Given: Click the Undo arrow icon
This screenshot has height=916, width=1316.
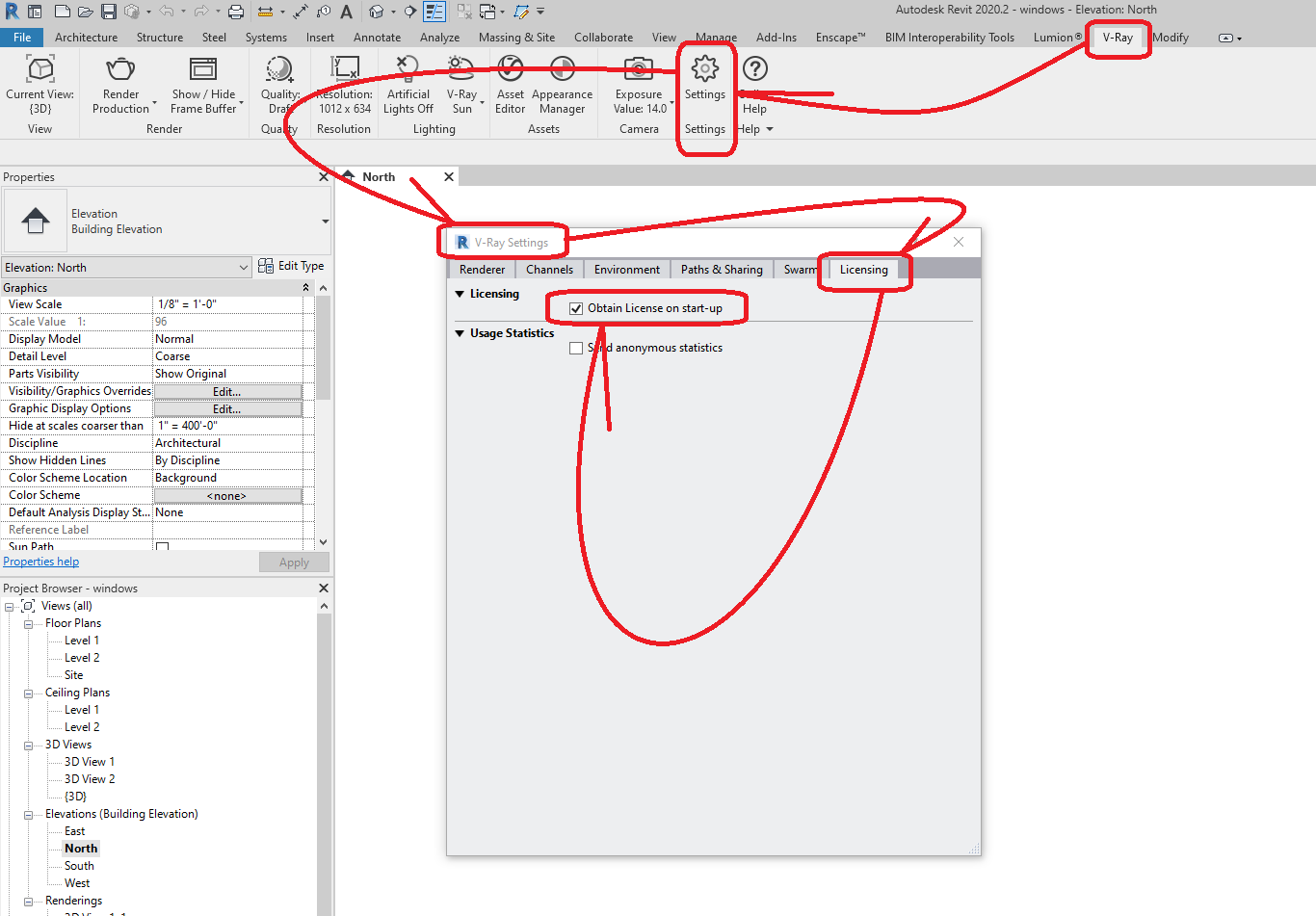Looking at the screenshot, I should pos(167,12).
